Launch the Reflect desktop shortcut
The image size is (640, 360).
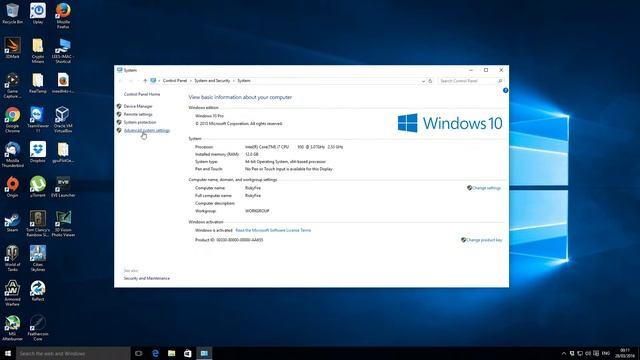[38, 291]
